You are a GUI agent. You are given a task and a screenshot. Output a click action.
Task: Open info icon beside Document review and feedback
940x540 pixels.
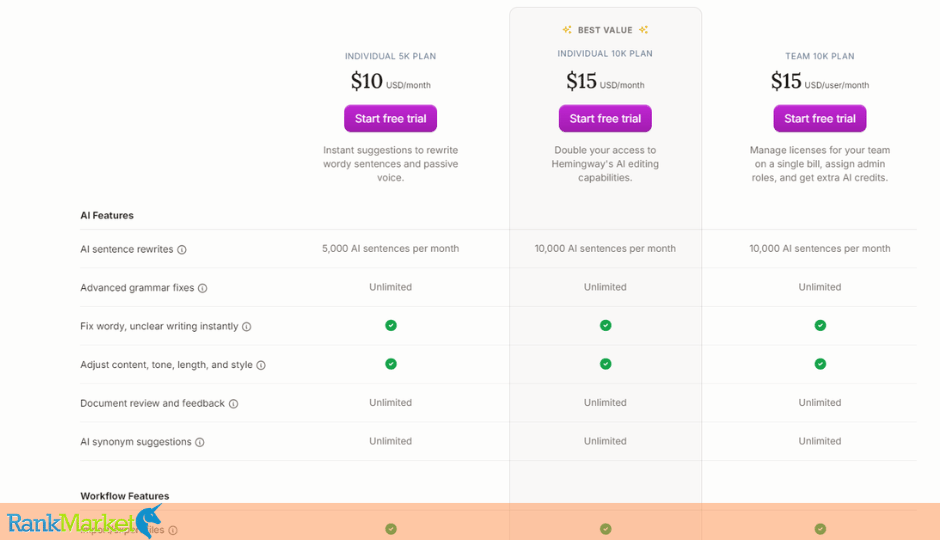point(233,404)
